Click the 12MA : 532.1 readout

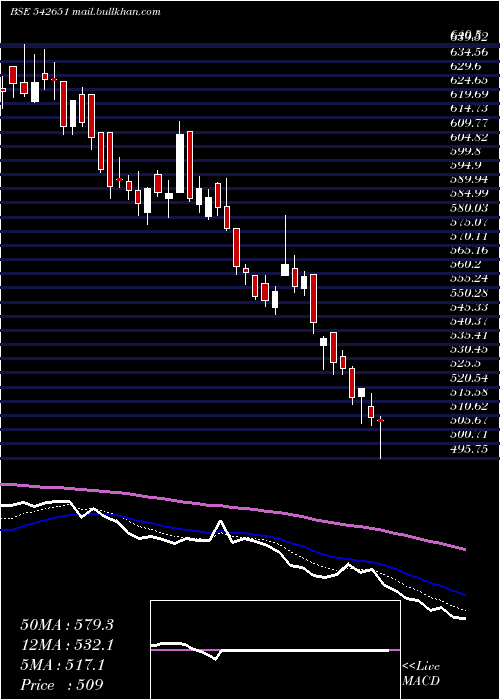point(67,645)
